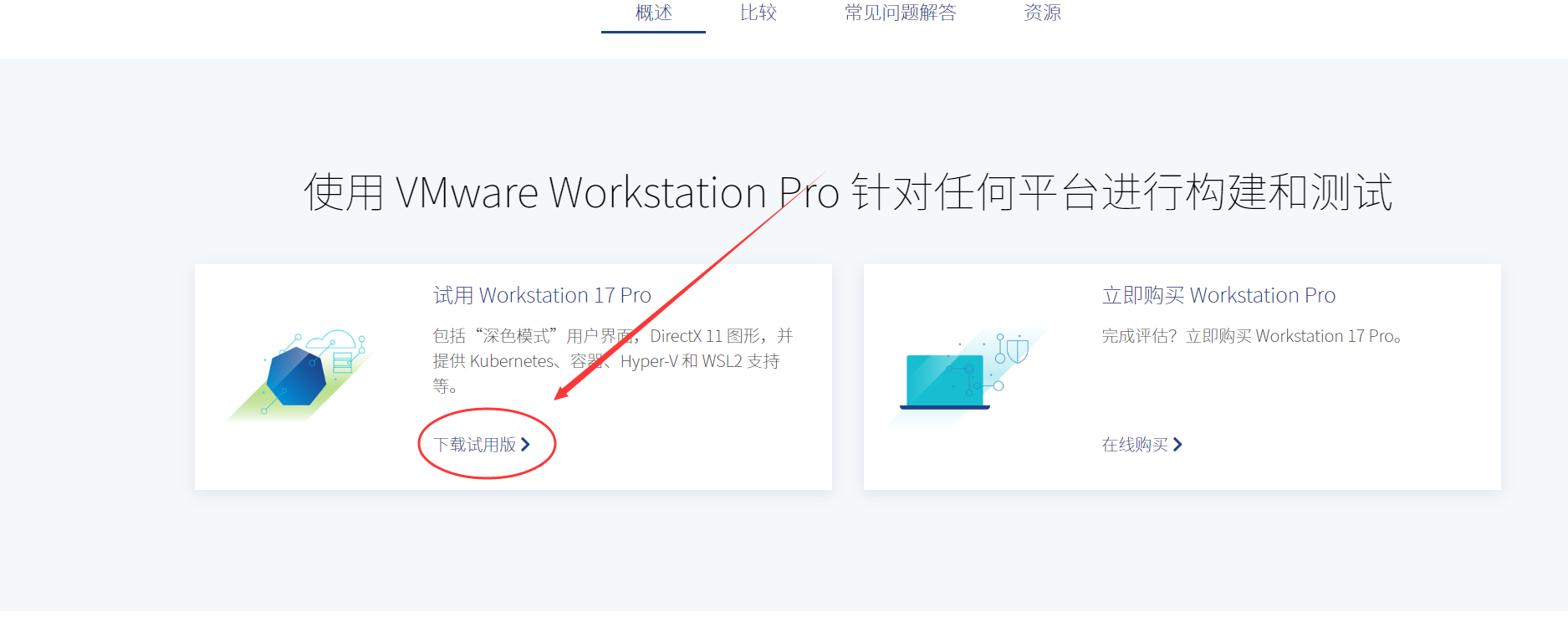Click the 立即购买 Workstation Pro title
Image resolution: width=1568 pixels, height=627 pixels.
[1218, 295]
